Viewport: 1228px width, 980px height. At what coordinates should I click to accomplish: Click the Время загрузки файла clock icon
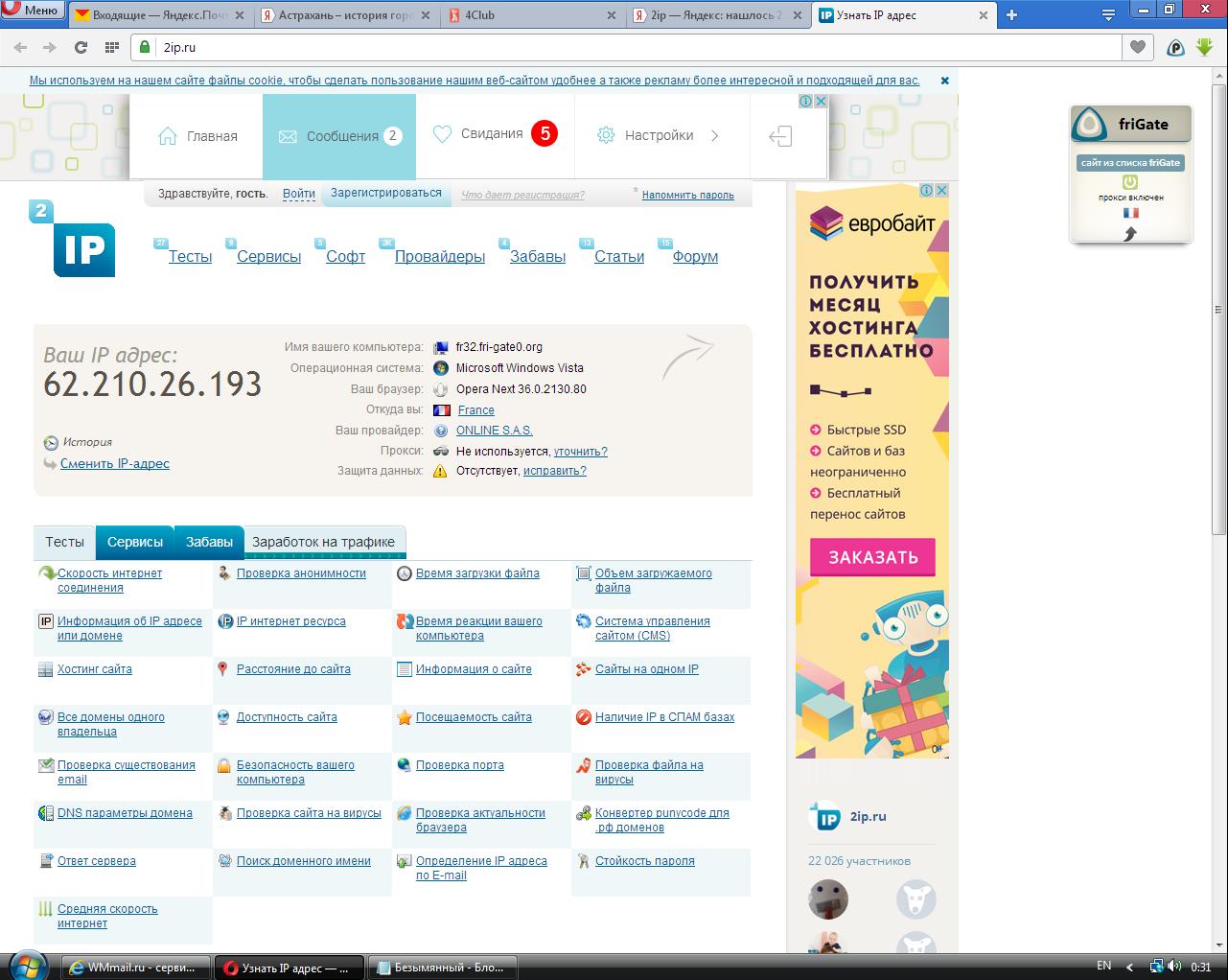click(405, 573)
